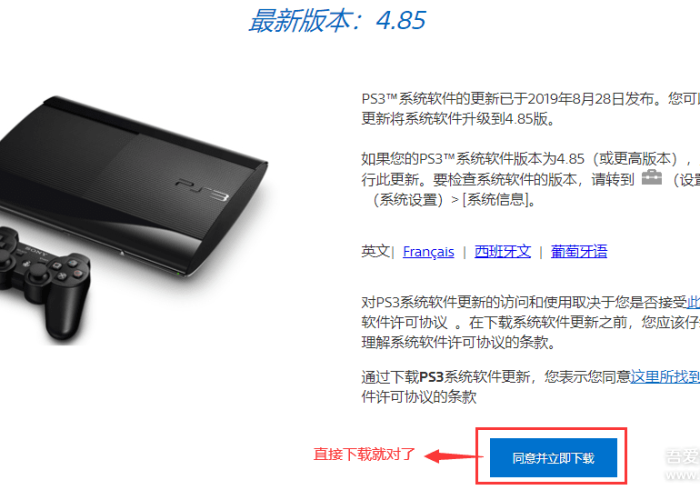Click the settings briefcase icon
Screen dimensions: 700x490
tap(652, 177)
